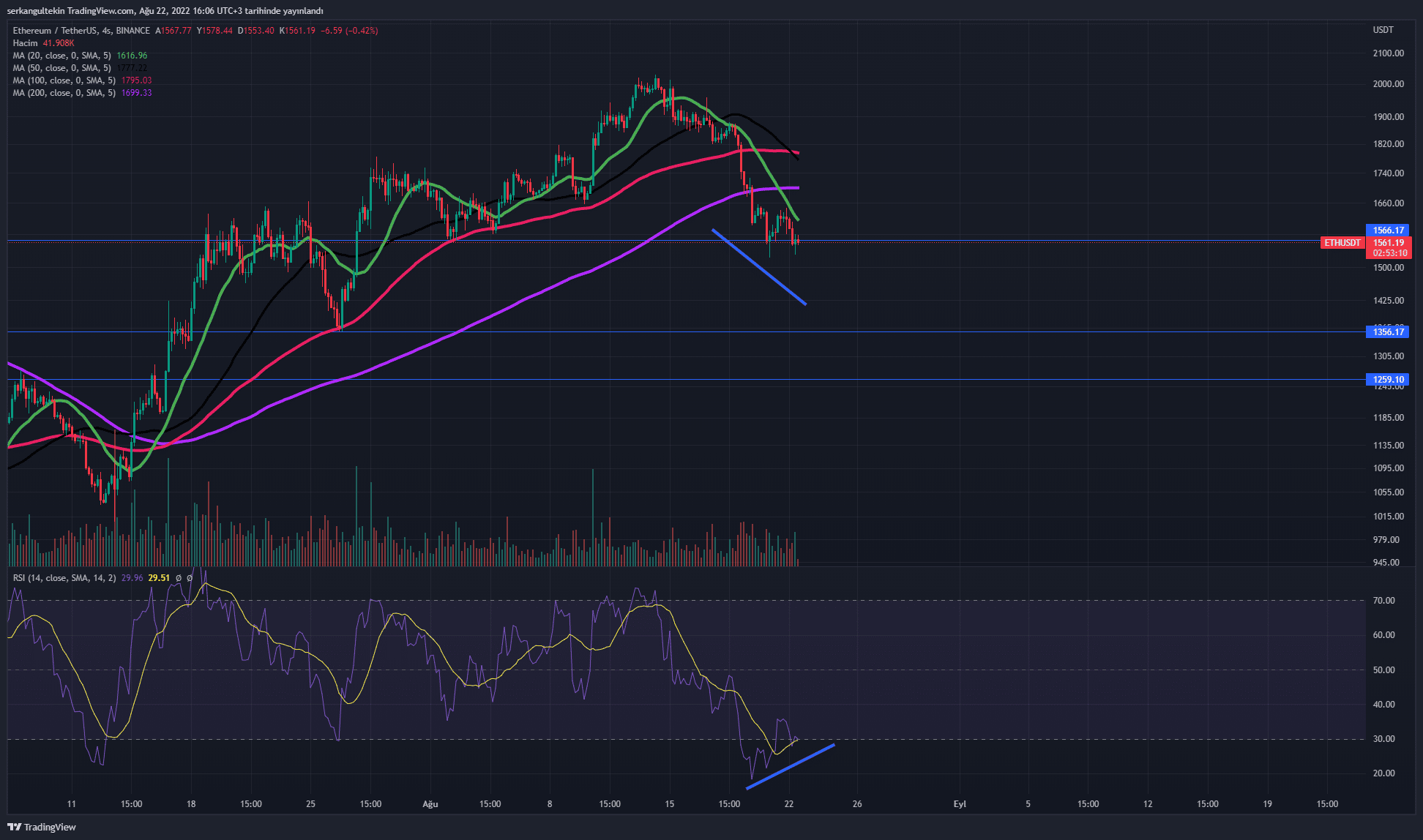Screen dimensions: 1423x840
Task: Click the ETHUSDT red price tag
Action: [1342, 243]
